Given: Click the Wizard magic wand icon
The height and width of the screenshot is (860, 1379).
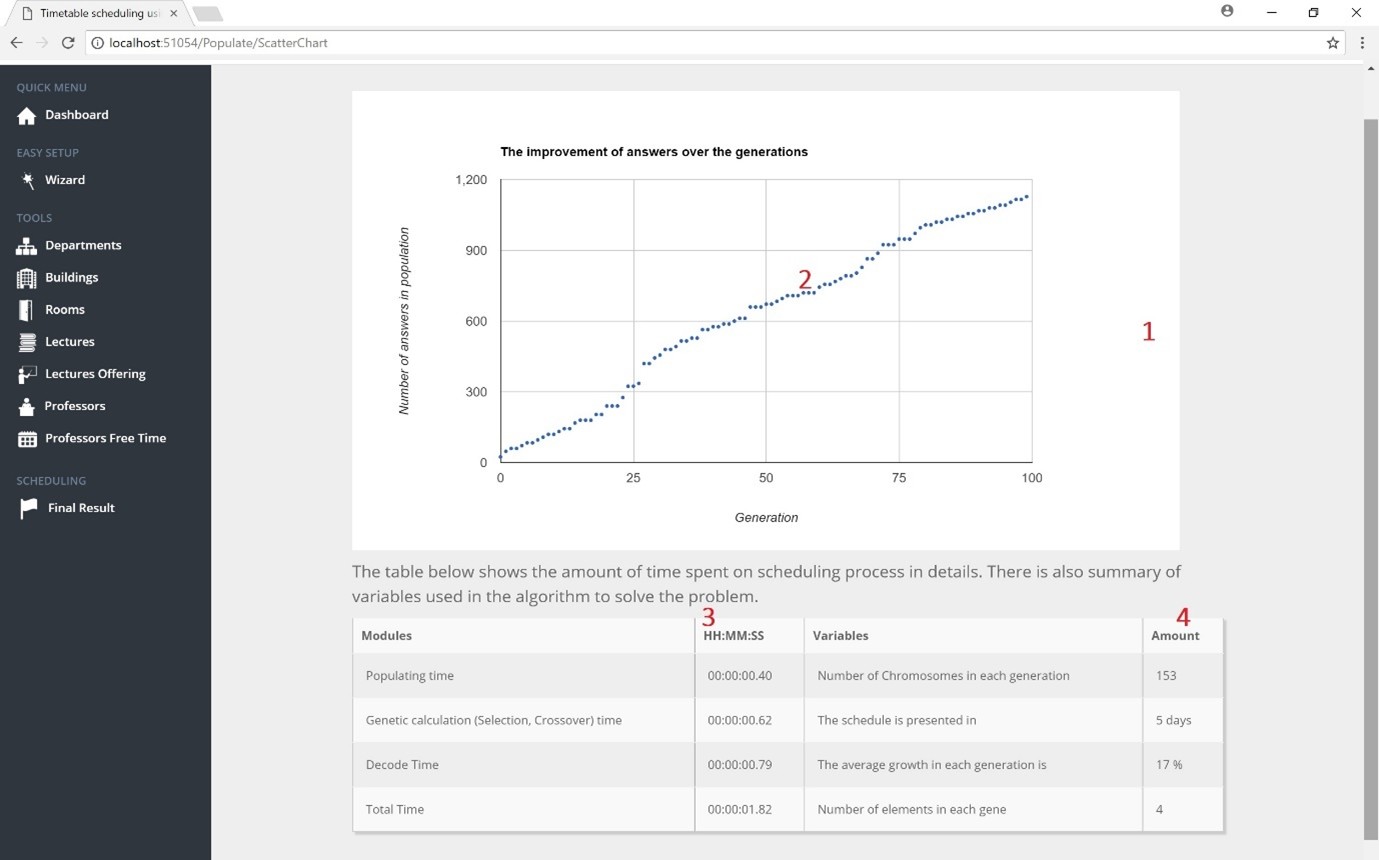Looking at the screenshot, I should 28,180.
